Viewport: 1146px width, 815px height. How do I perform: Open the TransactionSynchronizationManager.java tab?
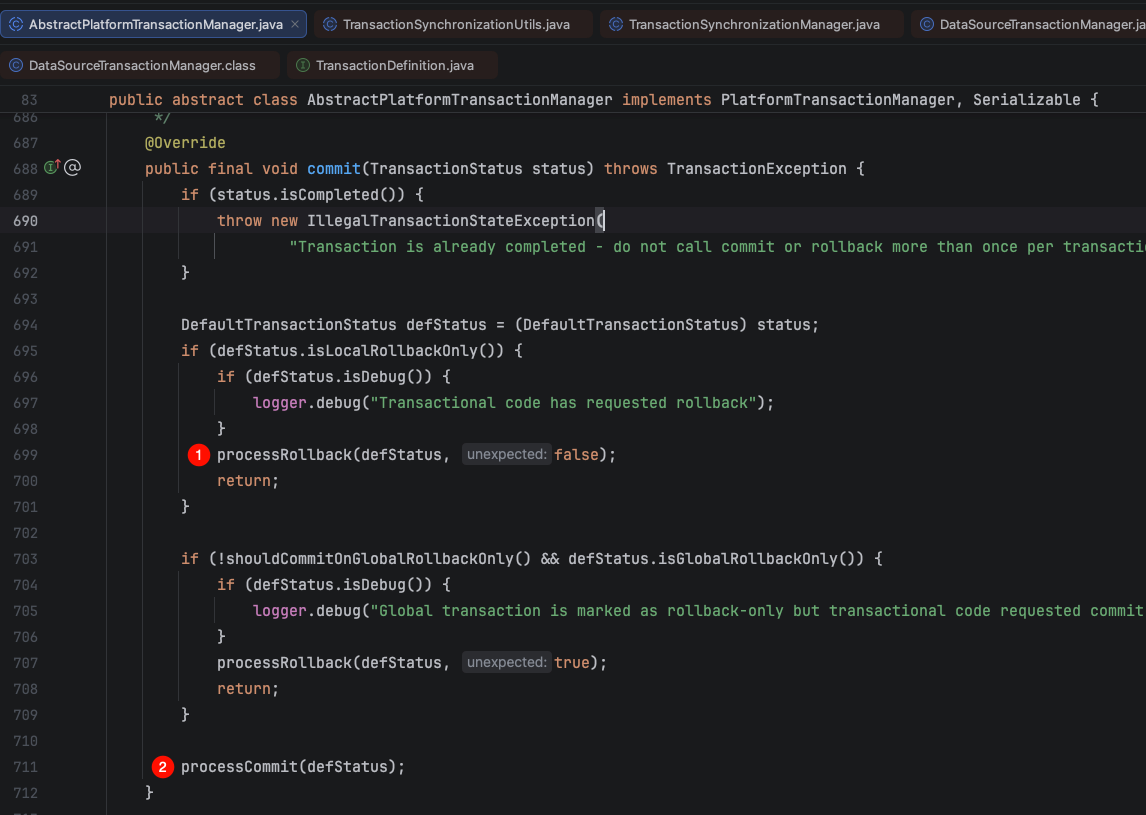pyautogui.click(x=751, y=24)
